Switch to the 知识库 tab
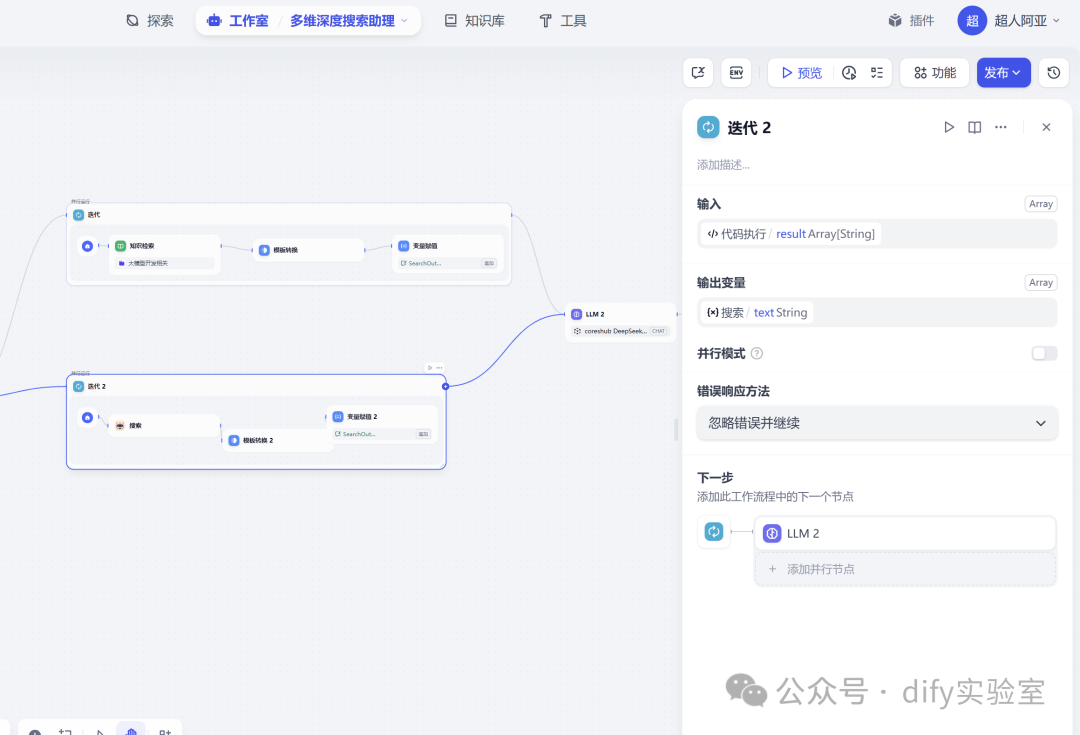Viewport: 1080px width, 735px height. tap(475, 21)
